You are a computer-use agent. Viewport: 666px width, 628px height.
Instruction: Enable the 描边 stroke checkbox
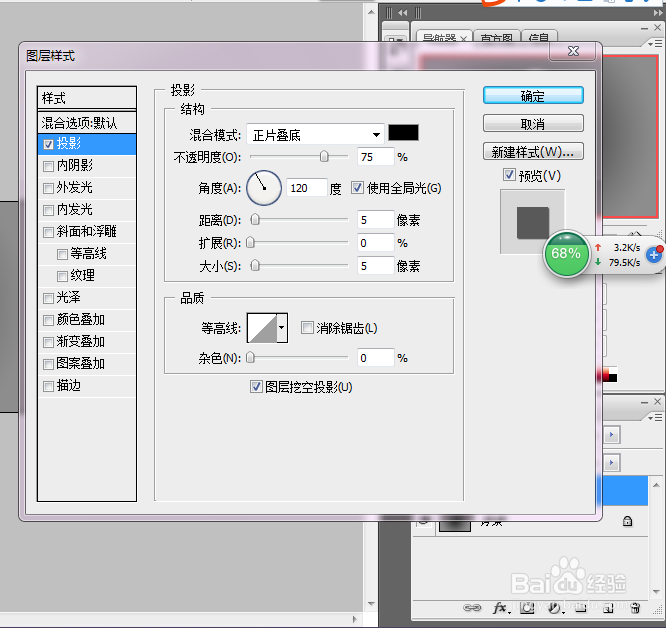(48, 386)
